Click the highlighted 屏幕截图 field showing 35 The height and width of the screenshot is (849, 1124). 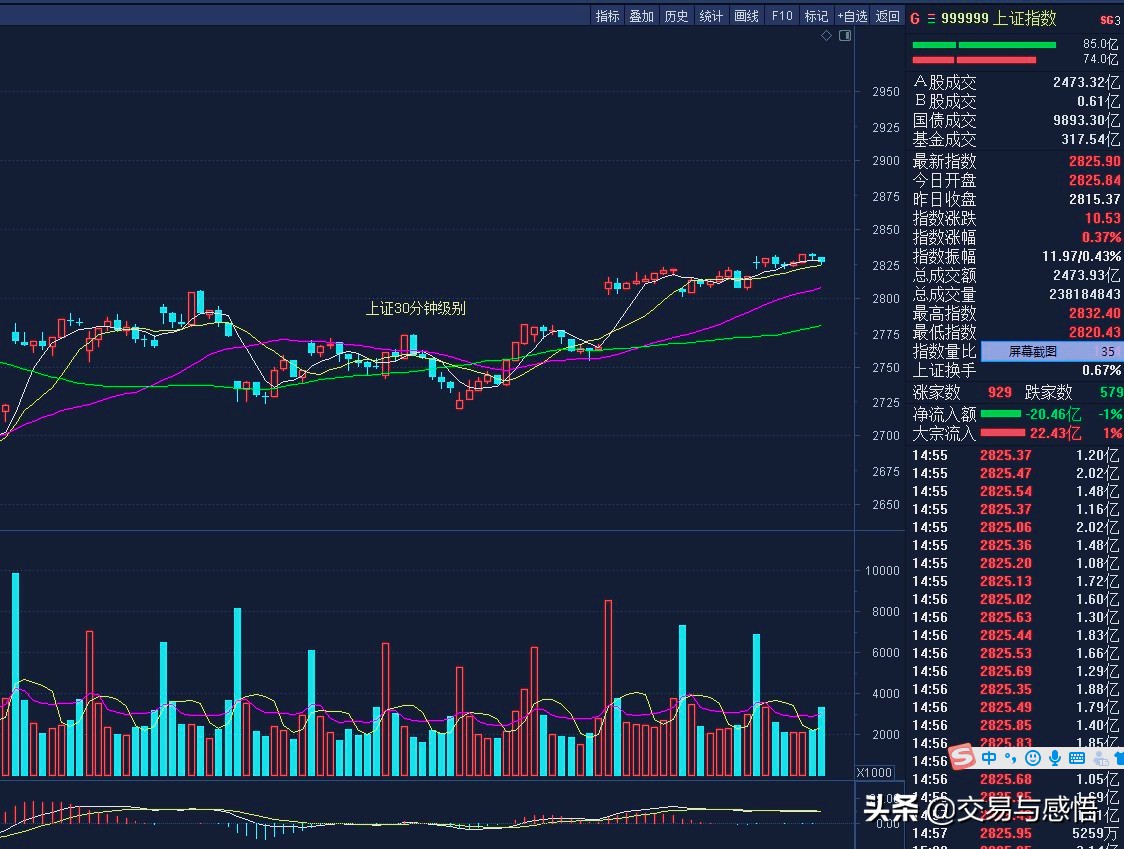click(1048, 351)
